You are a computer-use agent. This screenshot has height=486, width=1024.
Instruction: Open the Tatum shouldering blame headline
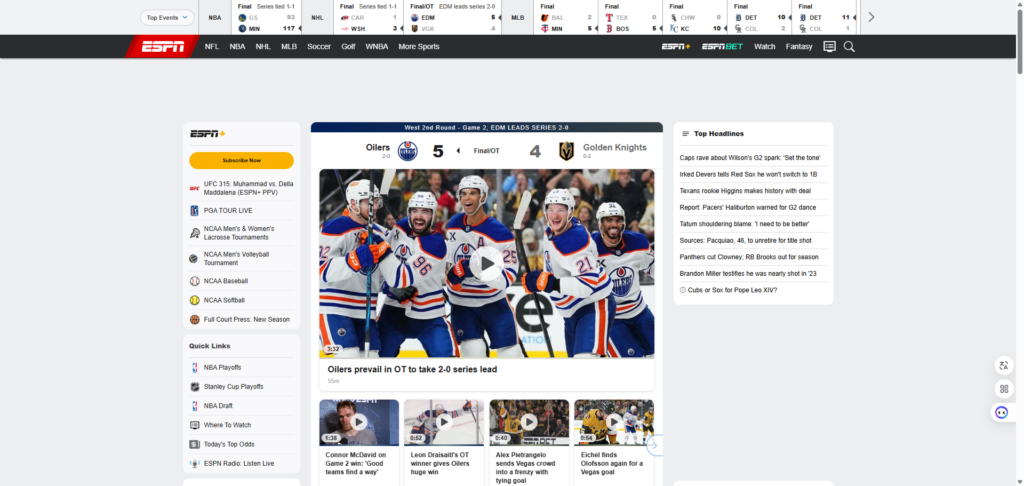pyautogui.click(x=744, y=224)
